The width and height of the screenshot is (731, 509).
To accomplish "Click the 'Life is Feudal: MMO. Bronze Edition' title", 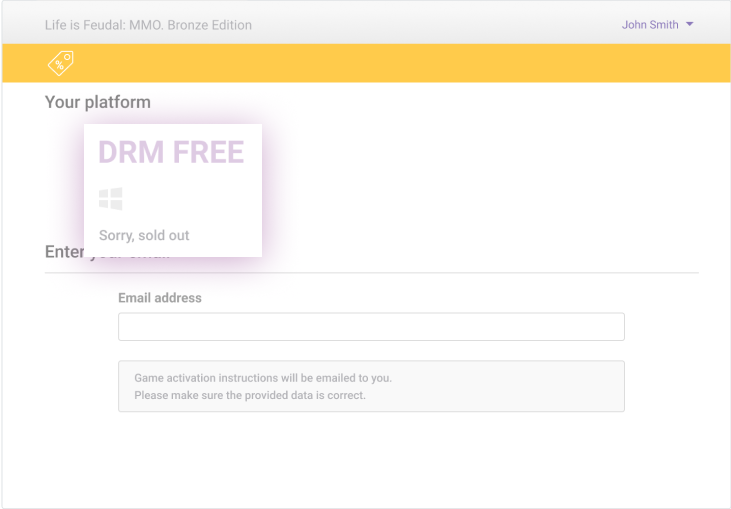I will coord(148,25).
